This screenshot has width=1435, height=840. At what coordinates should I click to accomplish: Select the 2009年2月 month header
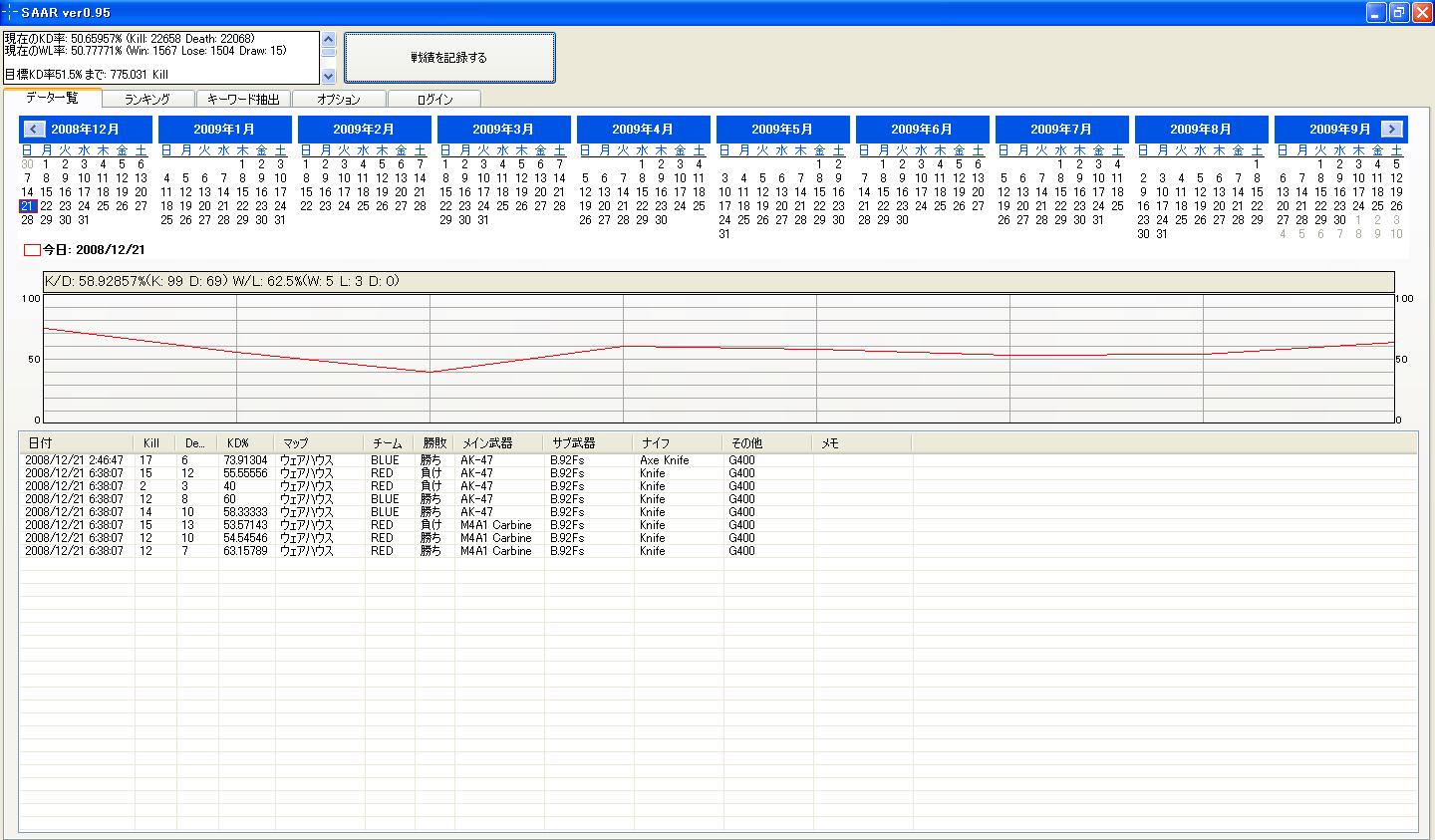tap(364, 130)
